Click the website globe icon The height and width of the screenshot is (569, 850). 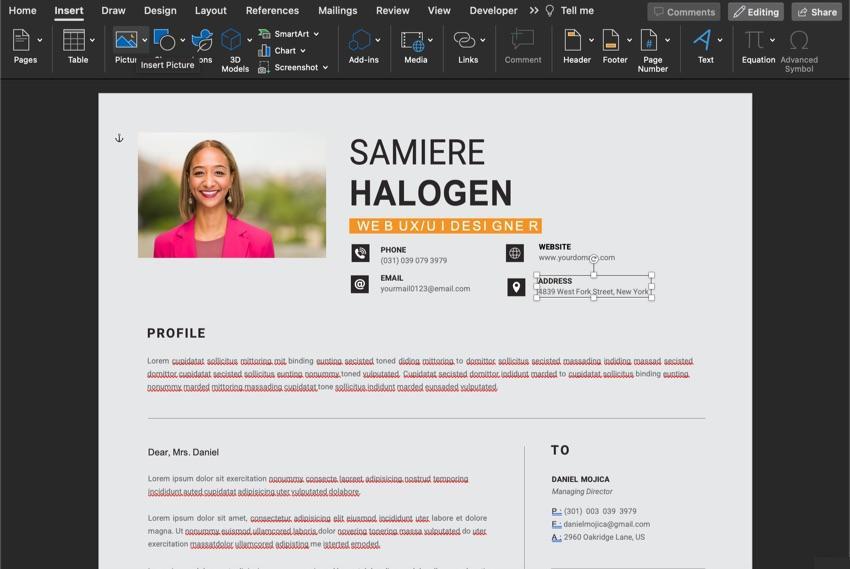pyautogui.click(x=515, y=253)
